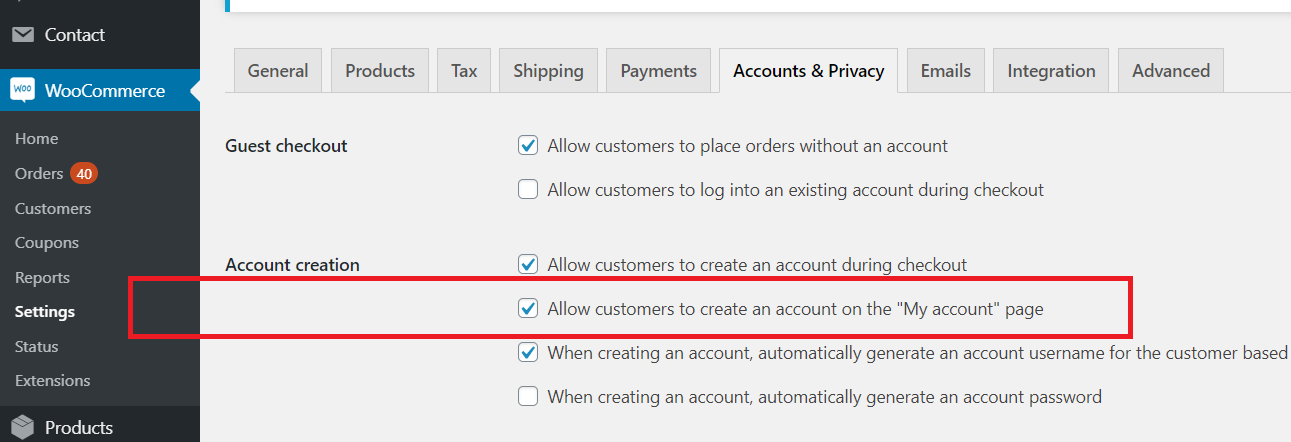1291x442 pixels.
Task: Click Extensions in the sidebar menu
Action: 53,381
